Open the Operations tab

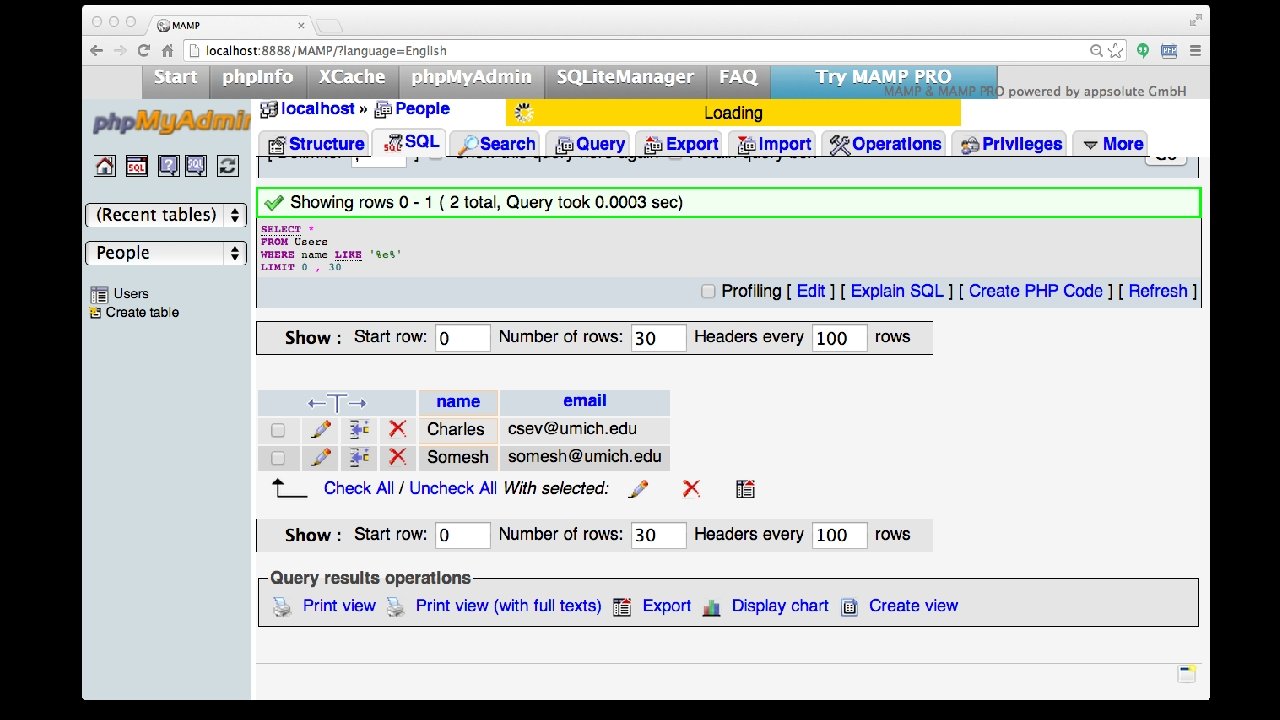click(884, 144)
